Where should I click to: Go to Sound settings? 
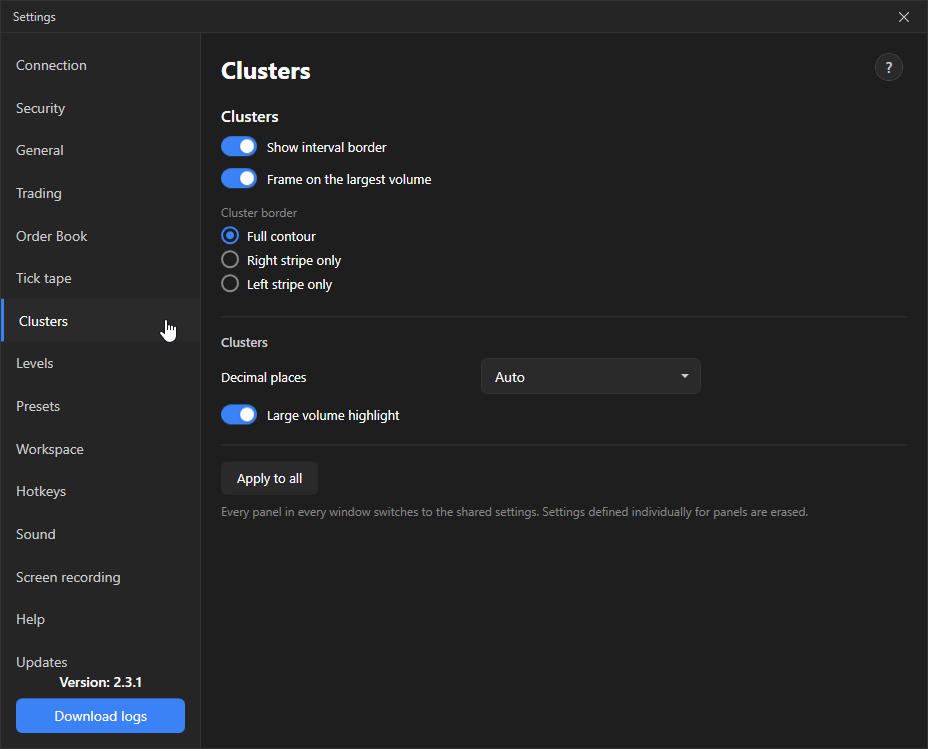(x=101, y=534)
